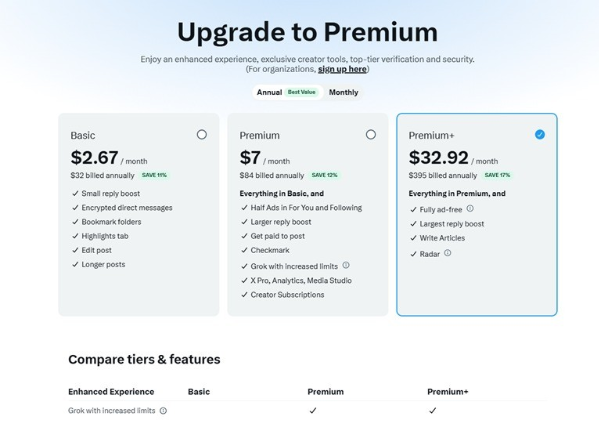Click Premium+ column checkmark in Grok row
This screenshot has width=599, height=438.
pos(432,411)
